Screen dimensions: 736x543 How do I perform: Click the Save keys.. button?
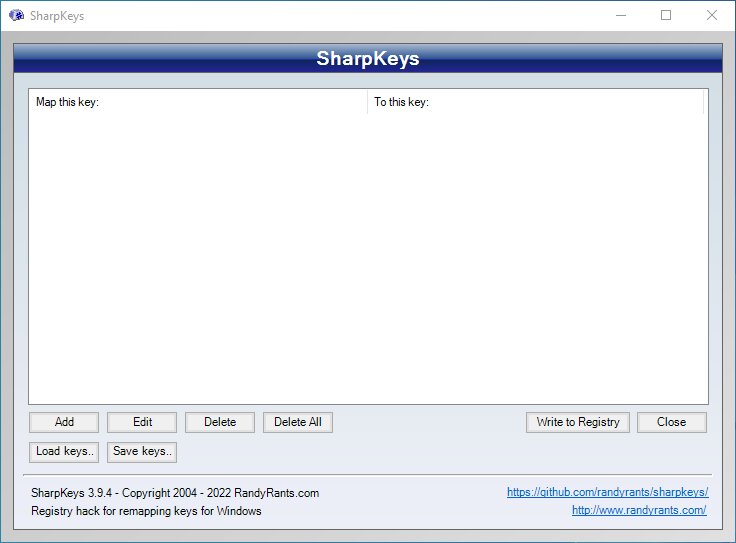142,451
